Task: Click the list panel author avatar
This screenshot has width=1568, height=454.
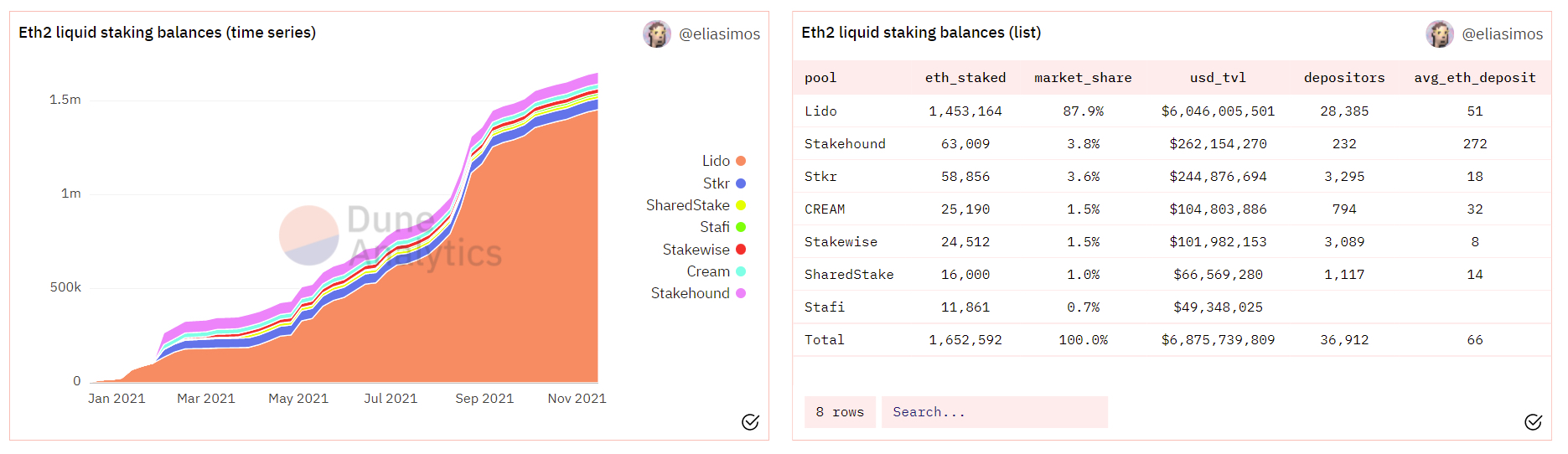Action: point(1440,34)
